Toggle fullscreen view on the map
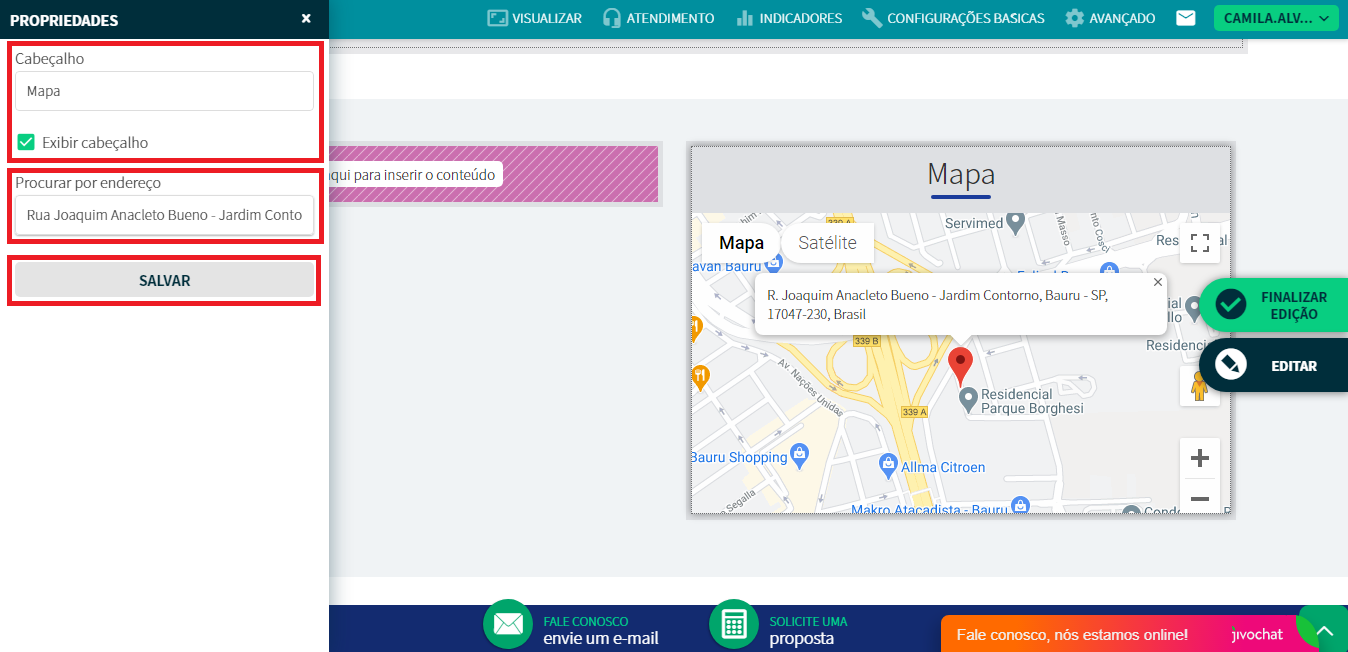 coord(1199,243)
